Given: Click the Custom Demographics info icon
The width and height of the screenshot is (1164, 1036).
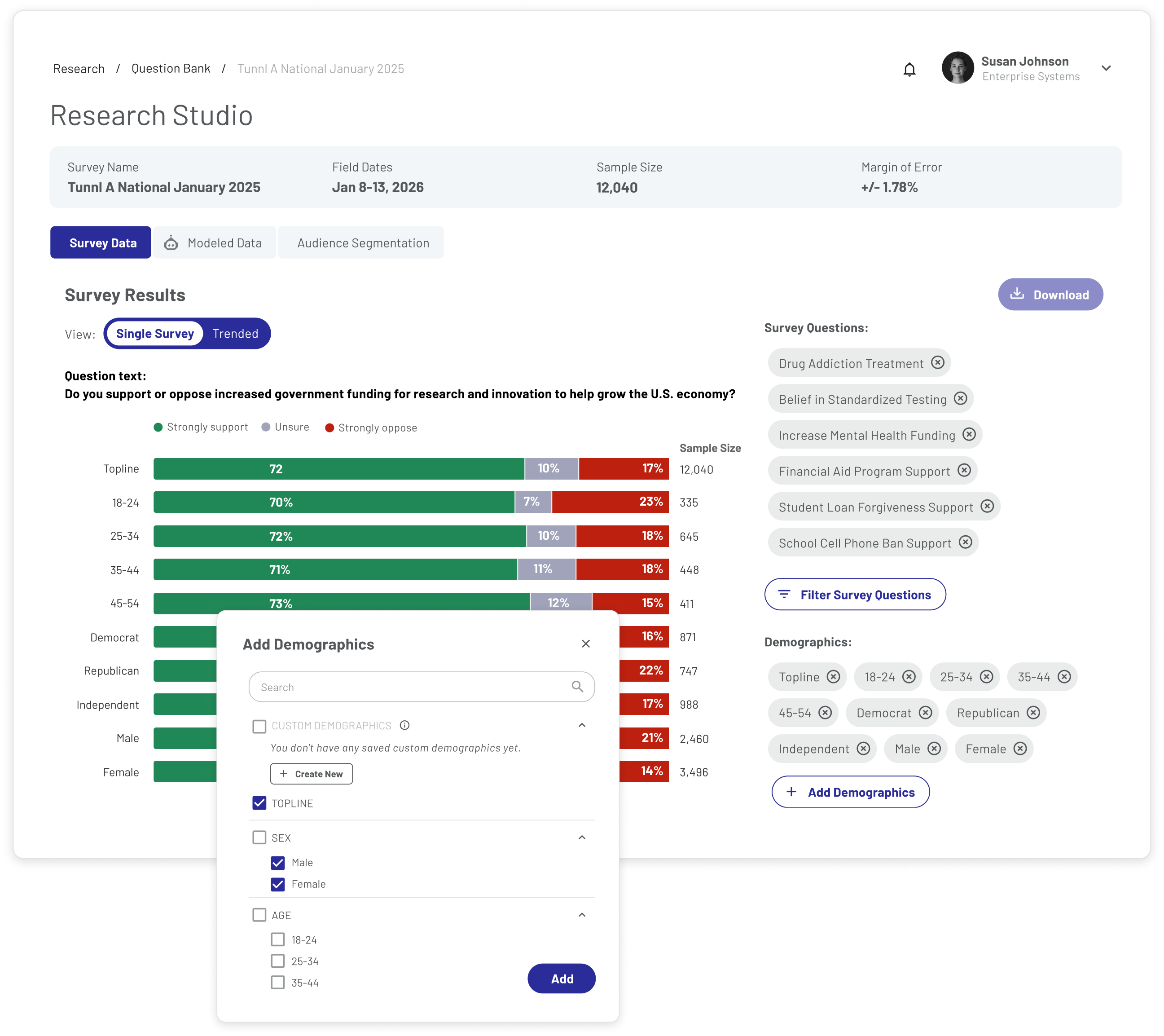Looking at the screenshot, I should (x=404, y=725).
